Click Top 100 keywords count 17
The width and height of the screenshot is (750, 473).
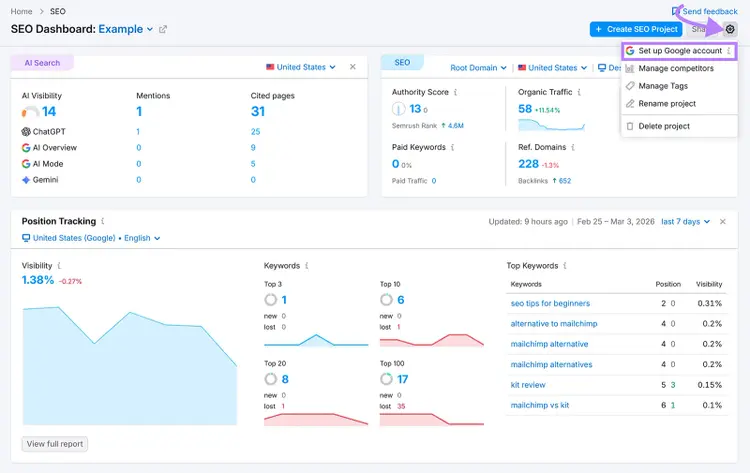coord(402,379)
